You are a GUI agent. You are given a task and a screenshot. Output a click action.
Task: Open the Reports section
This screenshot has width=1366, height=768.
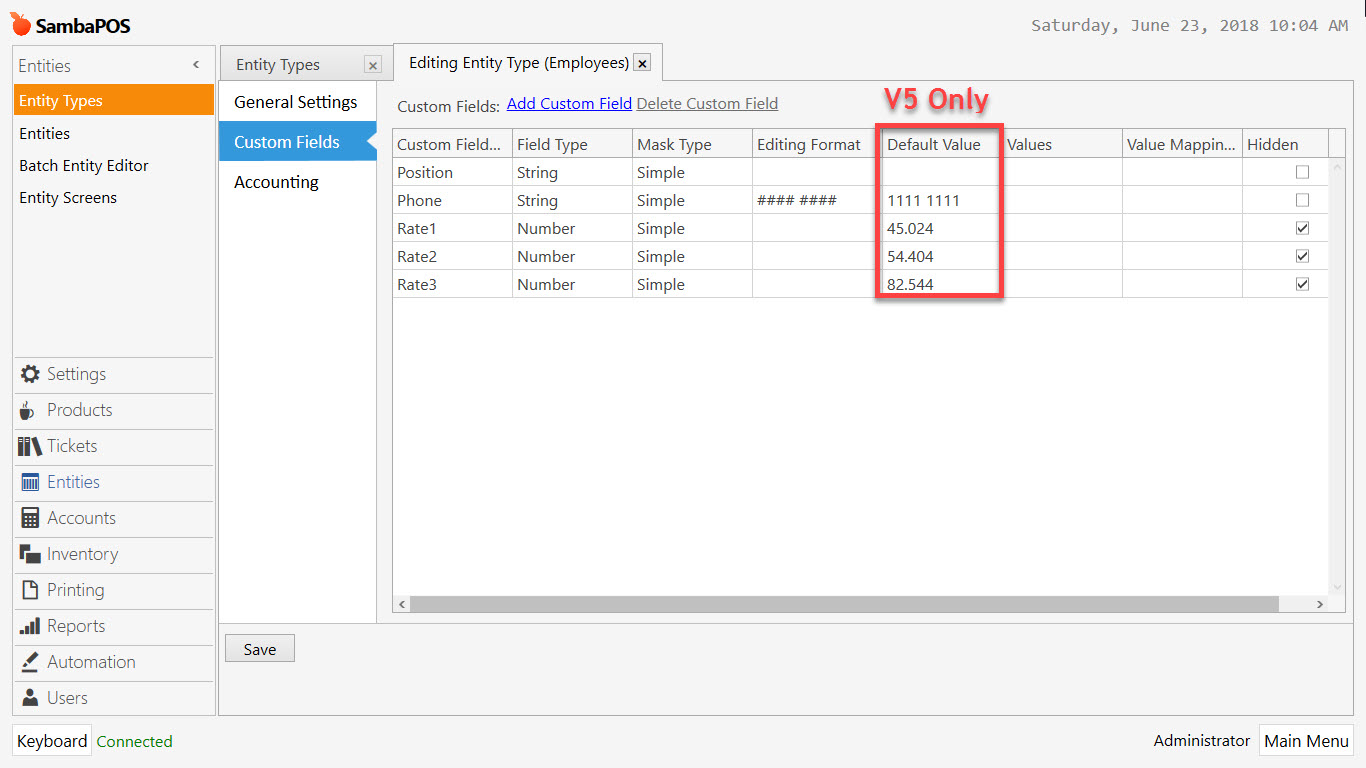[x=75, y=627]
